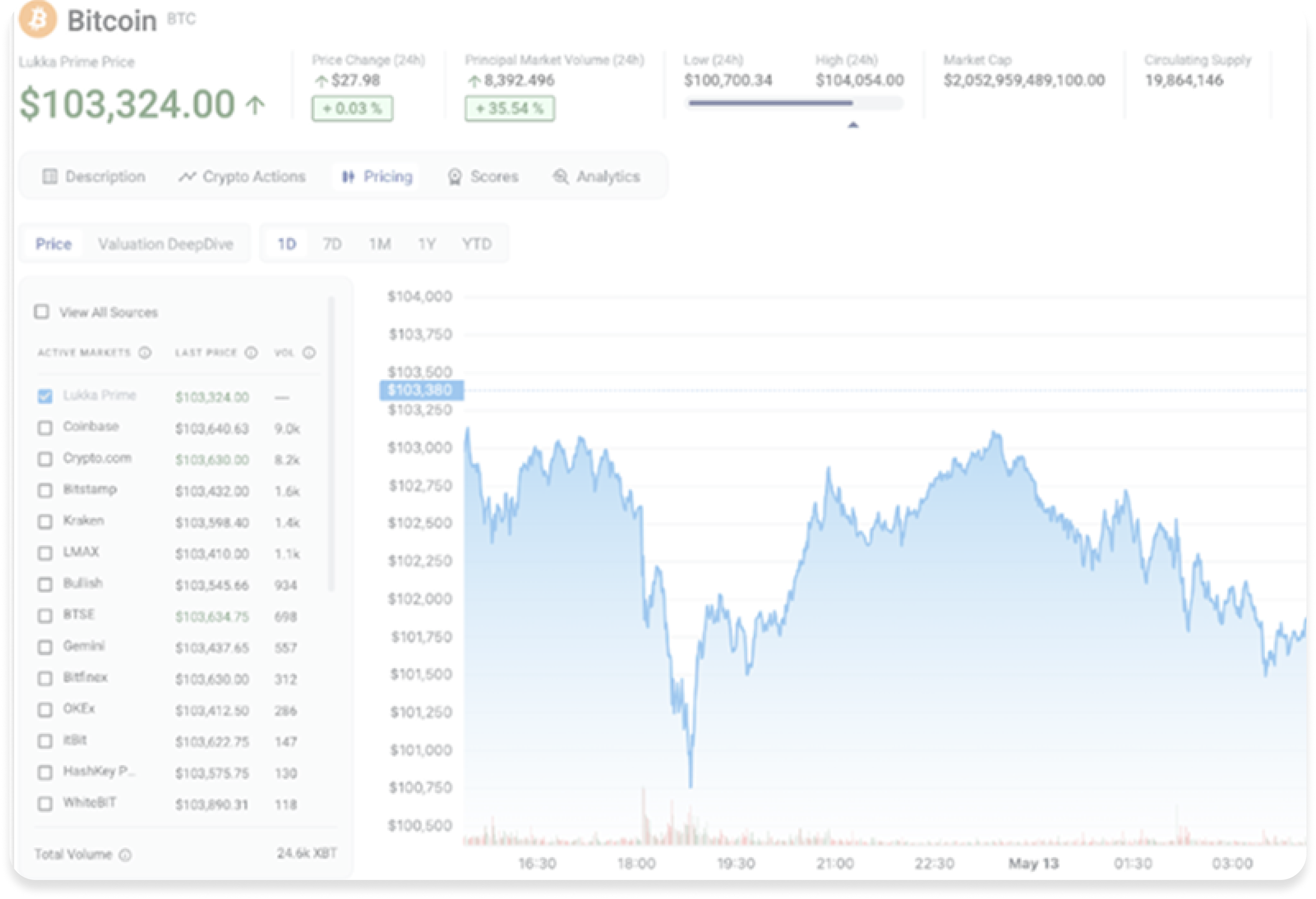Screen dimensions: 1316x899
Task: Check the WhiteBIT source checkbox
Action: (x=45, y=804)
